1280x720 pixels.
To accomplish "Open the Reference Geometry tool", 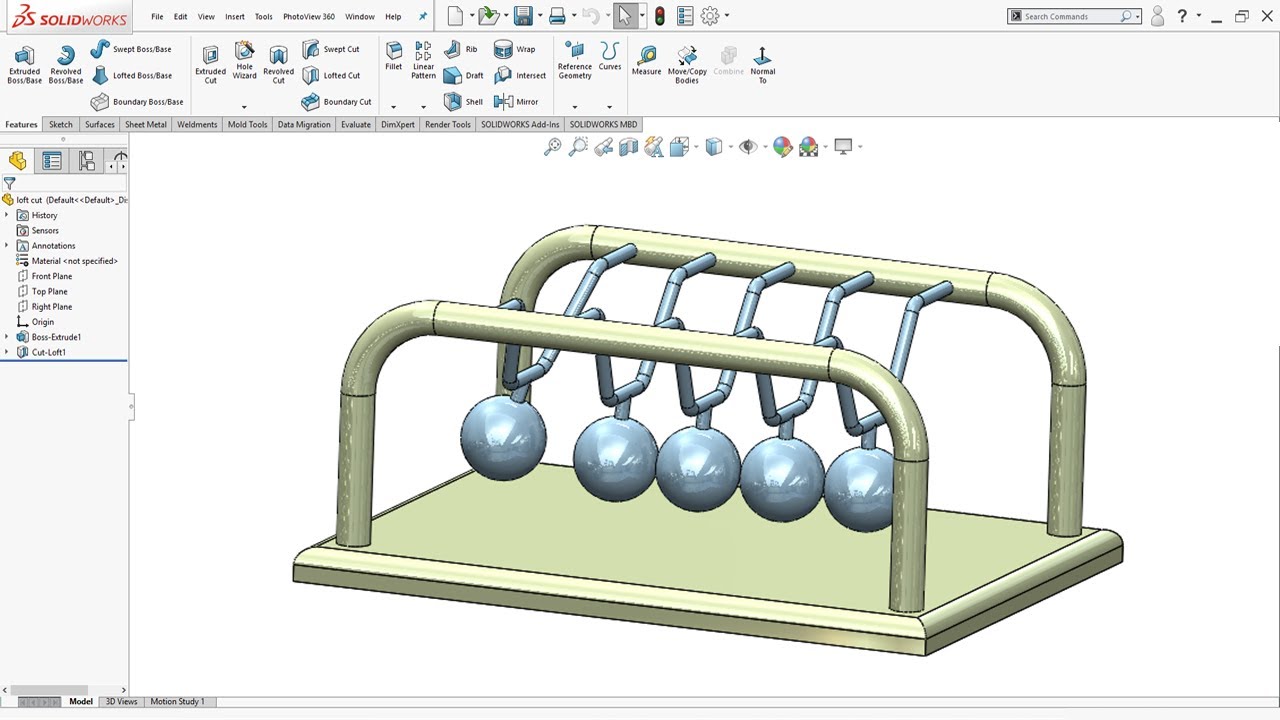I will tap(575, 61).
